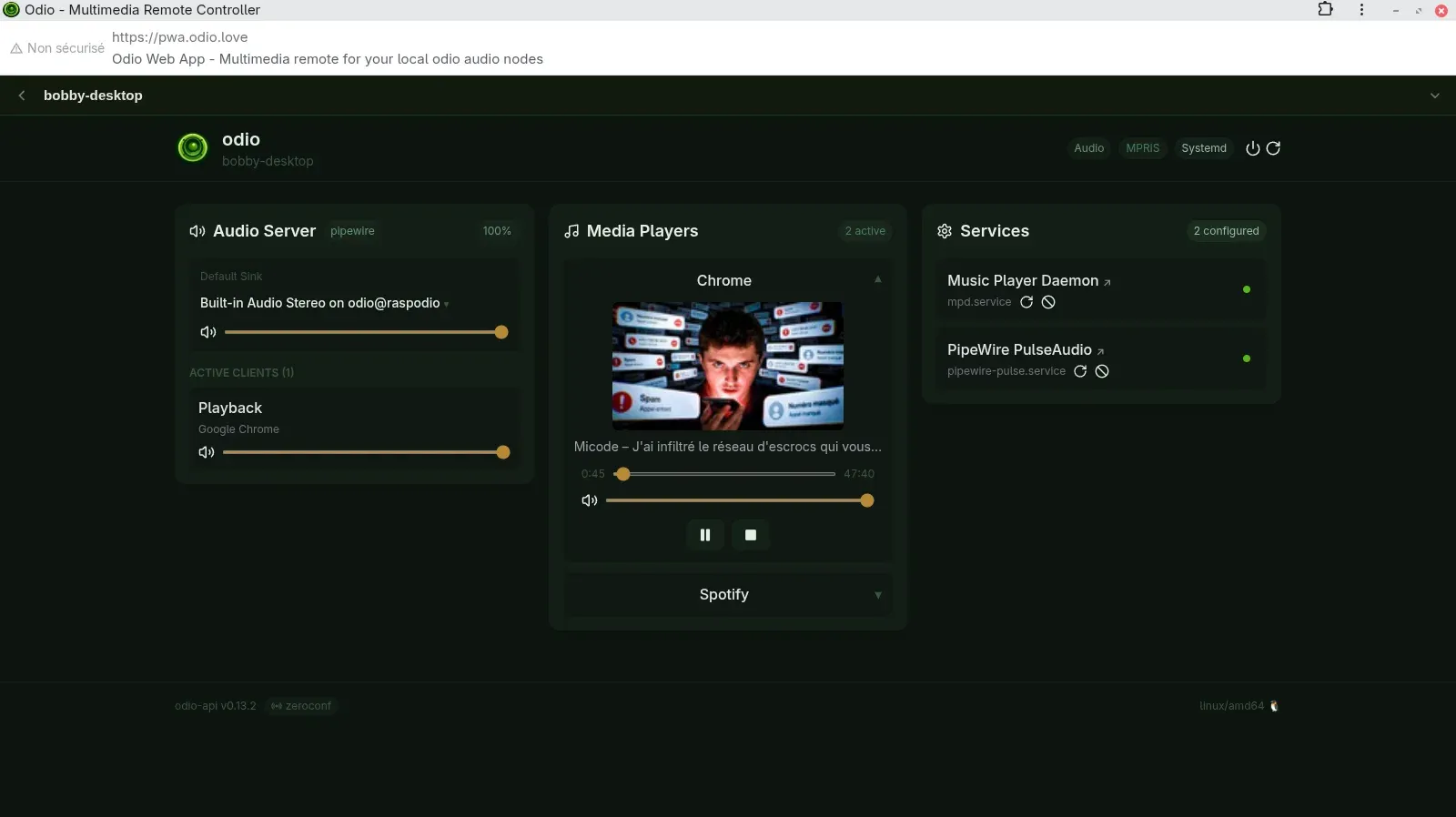Click the 2 active badge
The width and height of the screenshot is (1456, 817).
click(864, 231)
